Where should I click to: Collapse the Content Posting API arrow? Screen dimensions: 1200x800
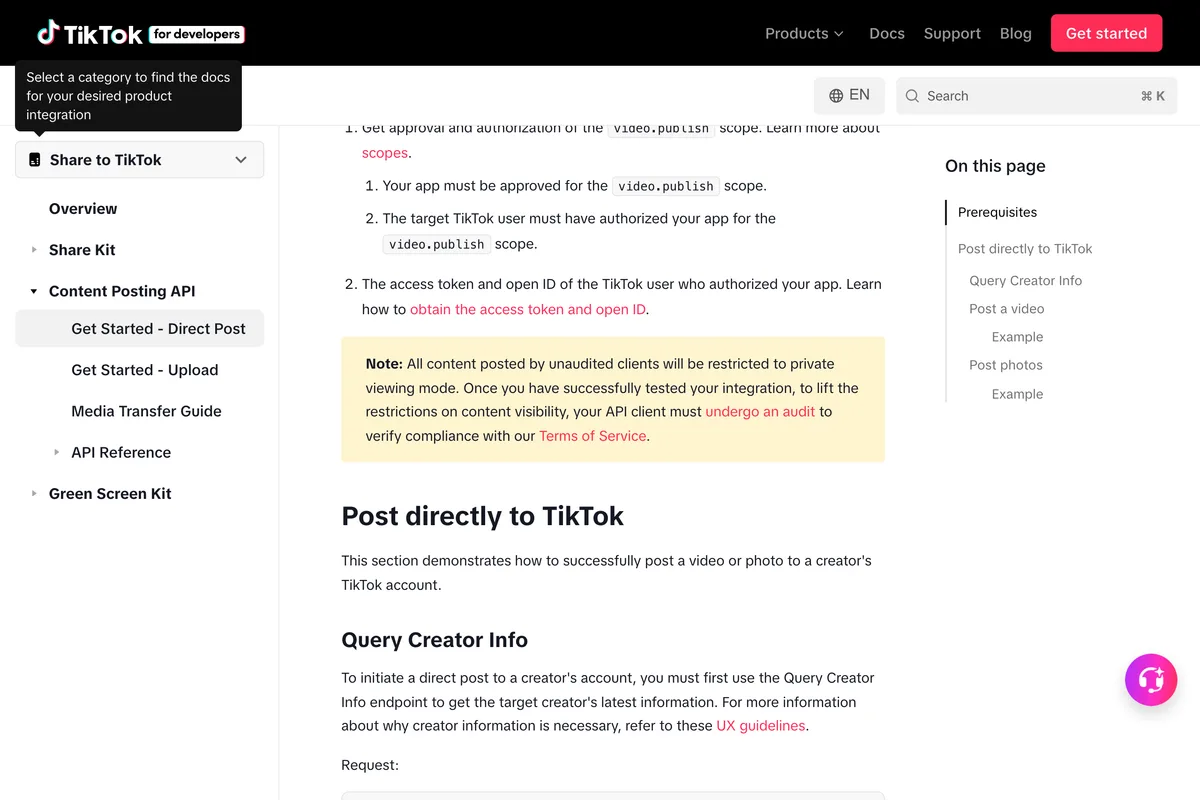34,291
